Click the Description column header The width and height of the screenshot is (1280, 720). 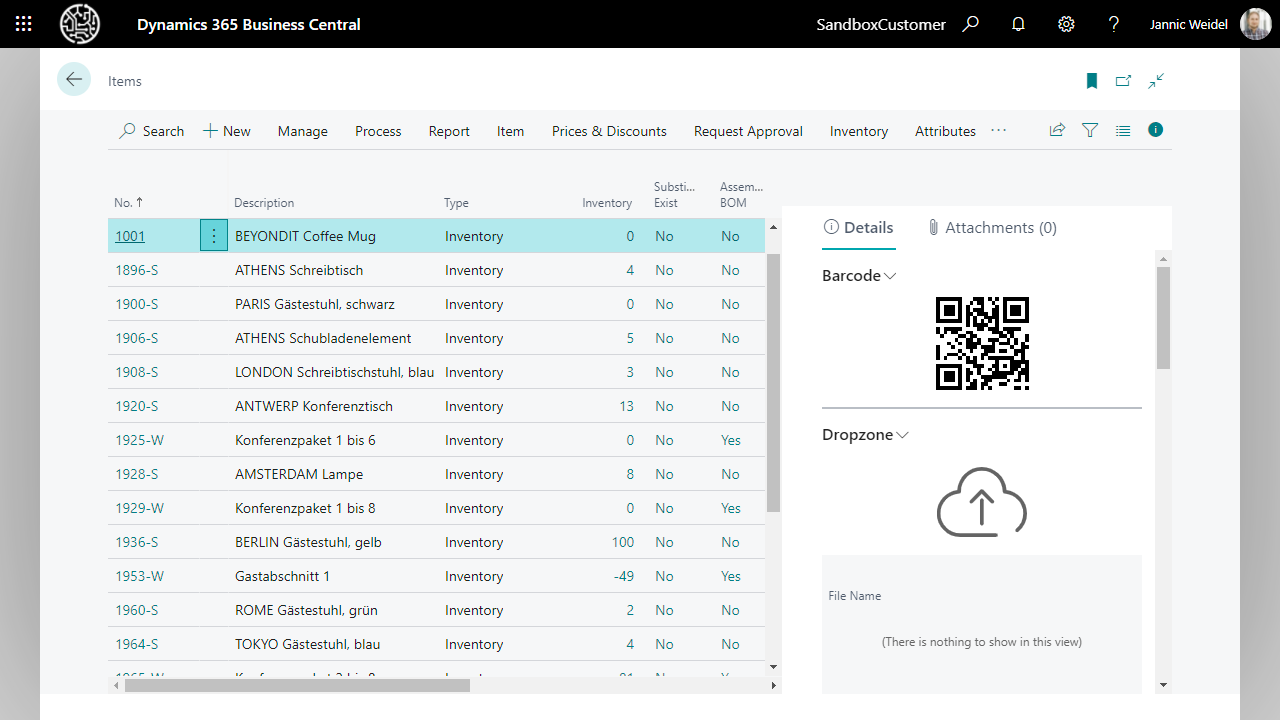coord(264,203)
